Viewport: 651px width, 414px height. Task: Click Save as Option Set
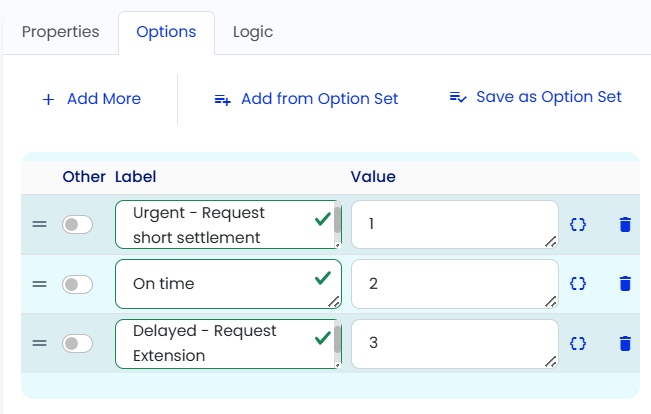(536, 97)
